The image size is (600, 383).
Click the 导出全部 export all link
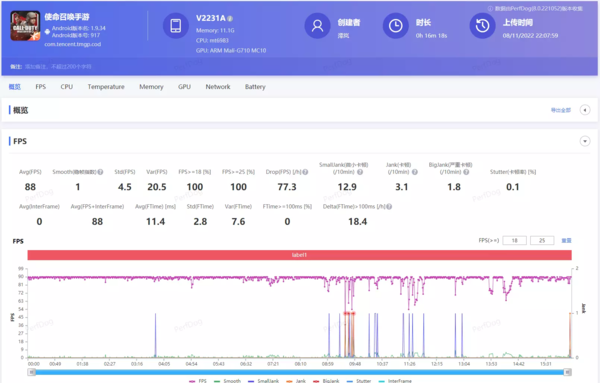(x=561, y=110)
